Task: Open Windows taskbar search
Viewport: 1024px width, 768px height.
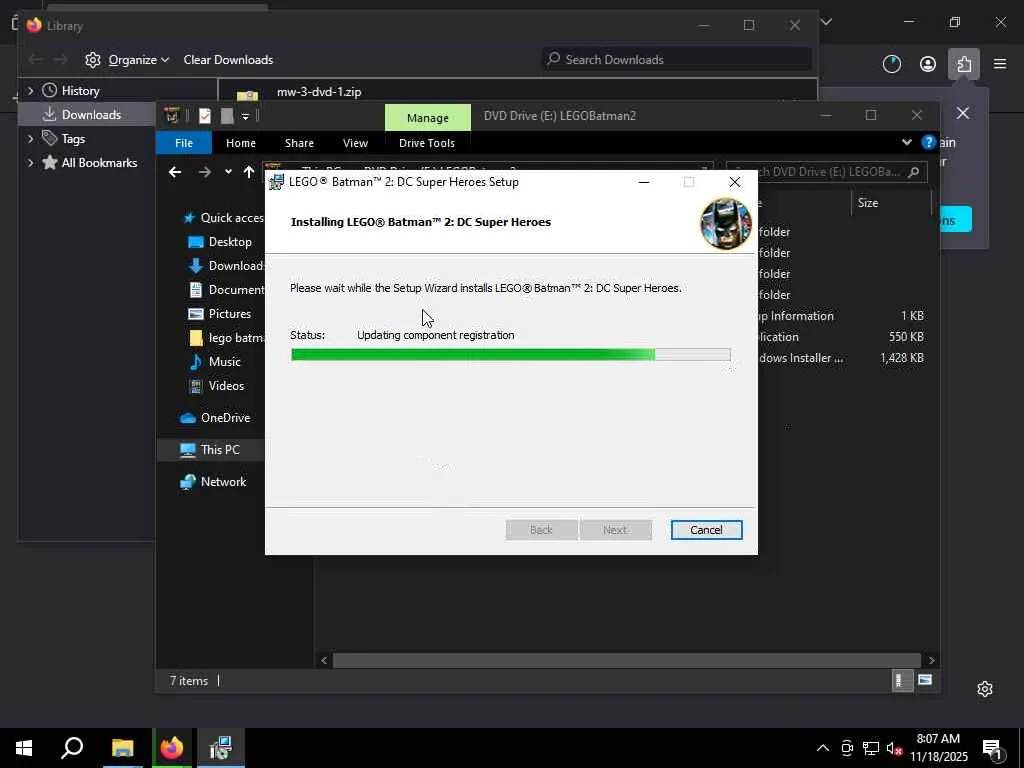Action: pos(72,748)
